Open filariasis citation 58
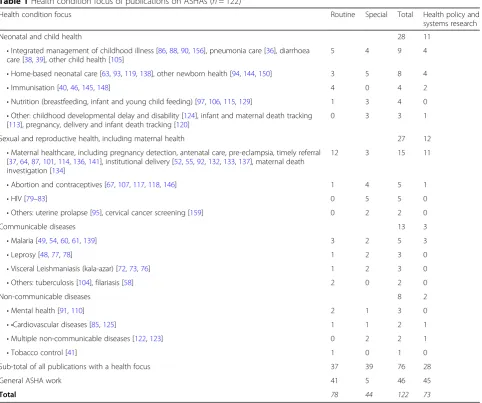This screenshot has height=403, width=482. coord(128,283)
